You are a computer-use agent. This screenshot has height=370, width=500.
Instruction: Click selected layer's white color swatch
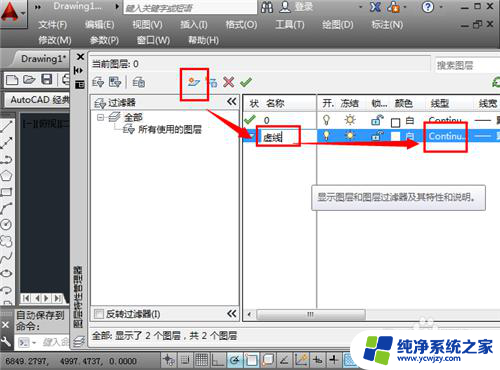[x=396, y=136]
